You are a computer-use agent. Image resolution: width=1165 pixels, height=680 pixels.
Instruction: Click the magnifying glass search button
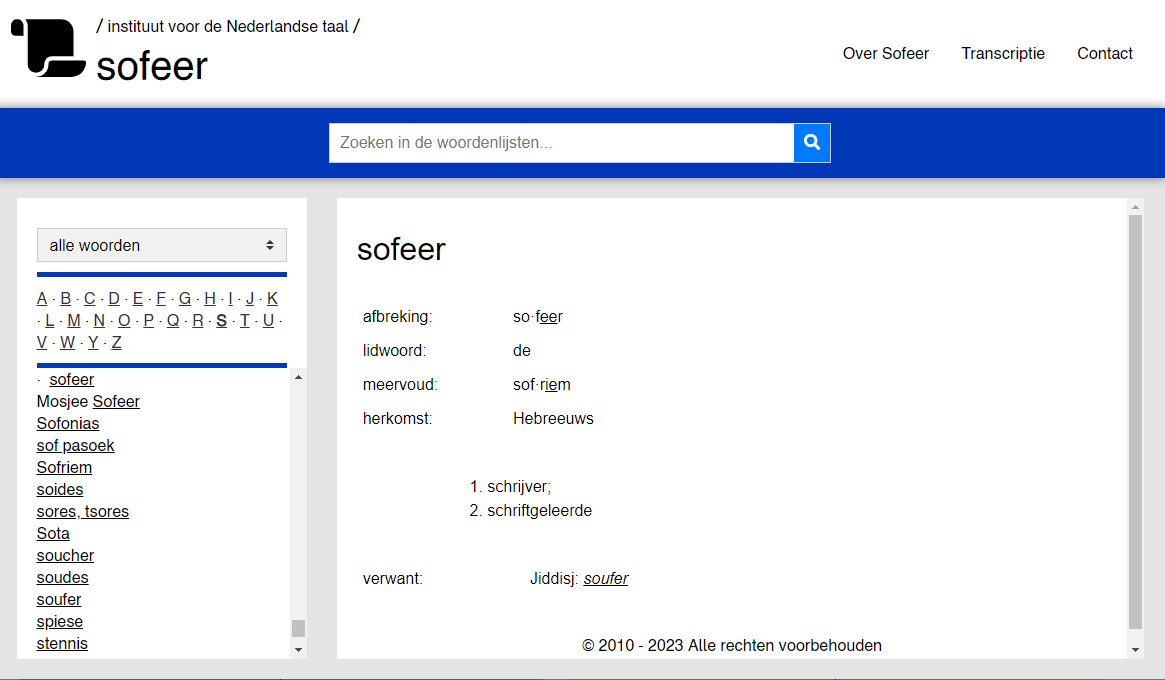(x=812, y=143)
